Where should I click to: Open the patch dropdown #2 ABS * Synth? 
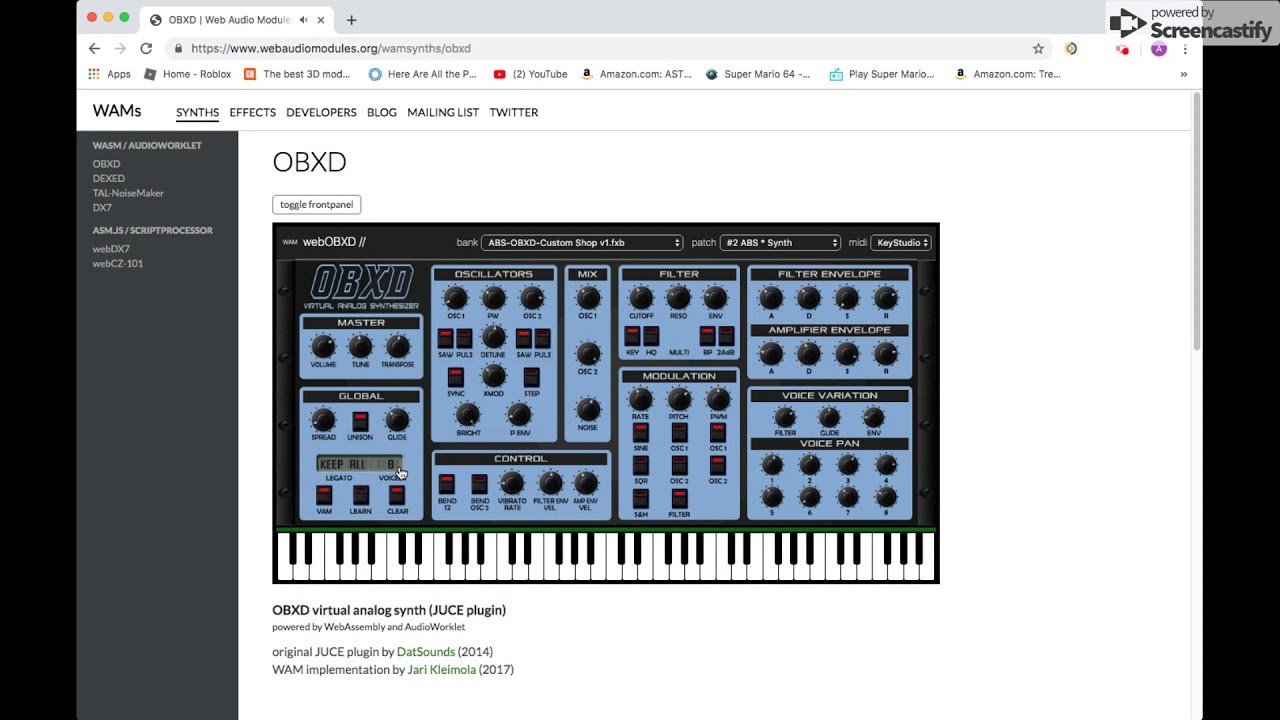coord(781,242)
